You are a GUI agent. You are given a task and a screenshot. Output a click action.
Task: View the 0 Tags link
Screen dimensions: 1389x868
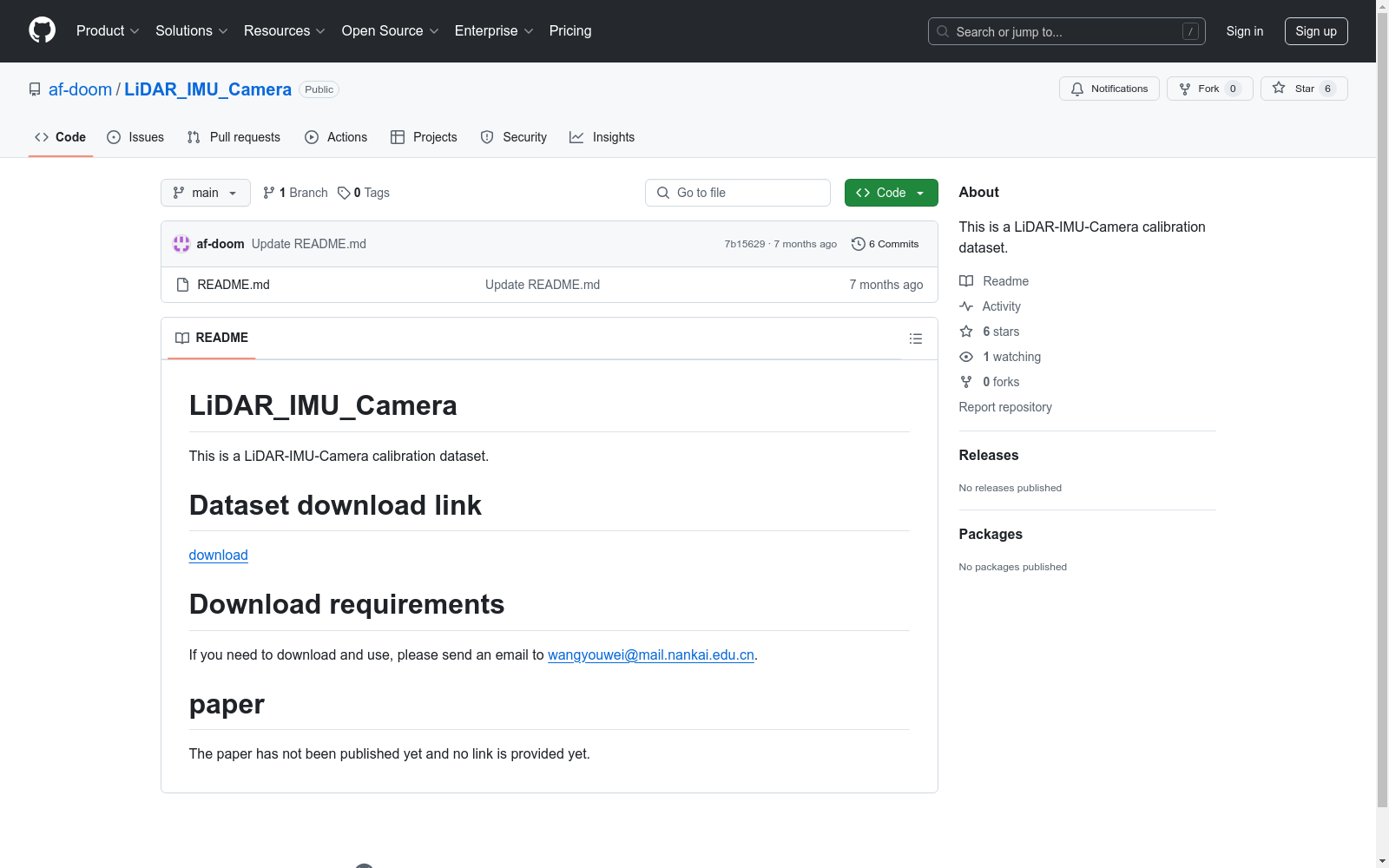(x=364, y=193)
